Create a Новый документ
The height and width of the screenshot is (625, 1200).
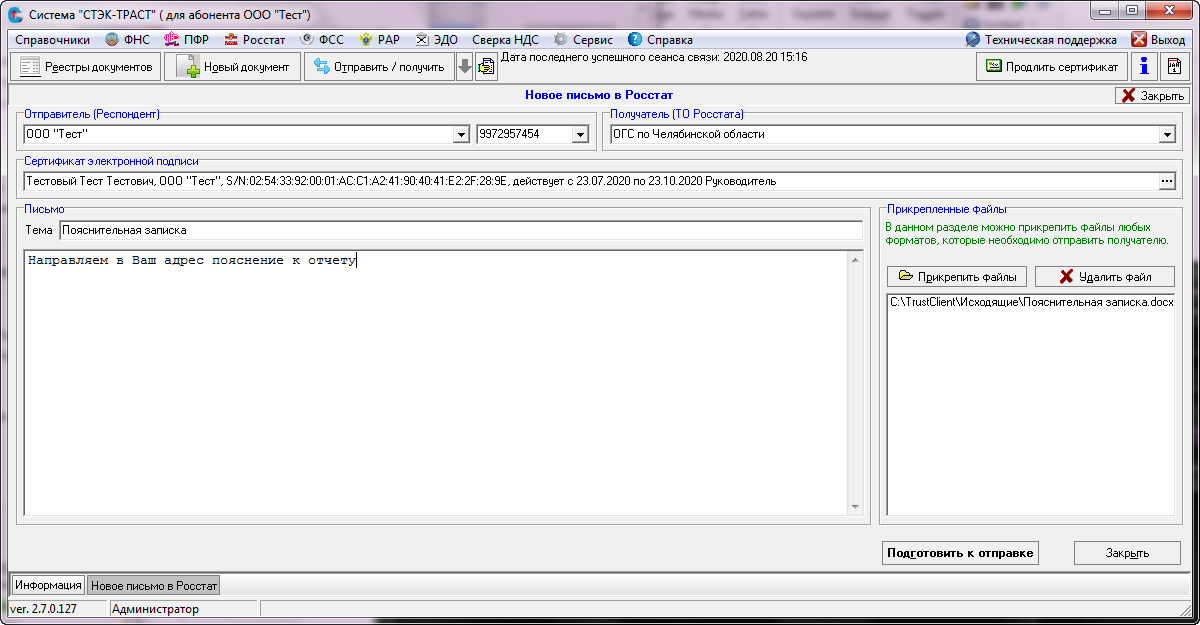pyautogui.click(x=233, y=67)
